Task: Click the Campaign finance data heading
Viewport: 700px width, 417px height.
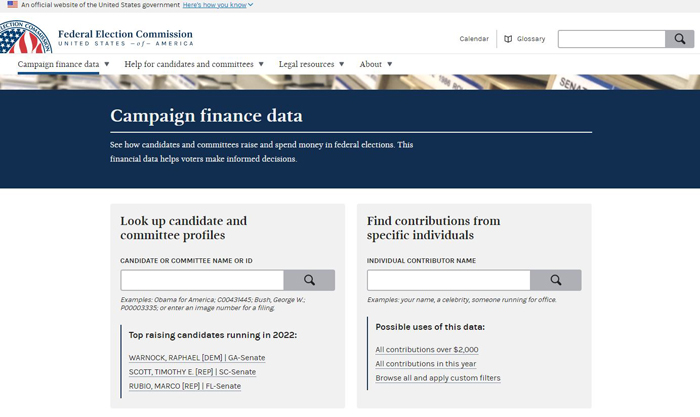Action: coord(206,116)
